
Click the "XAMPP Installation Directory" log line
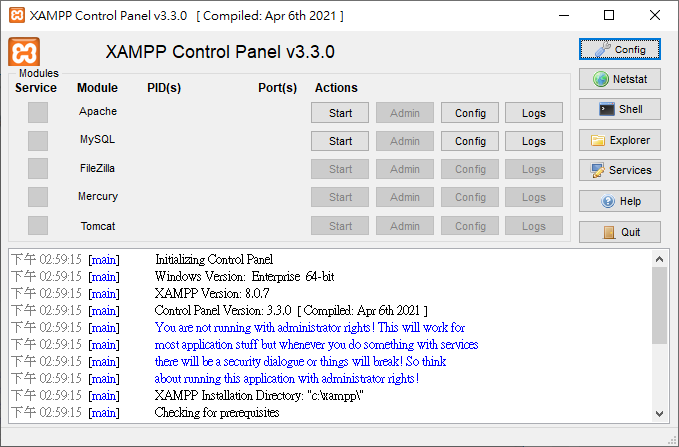(x=259, y=395)
